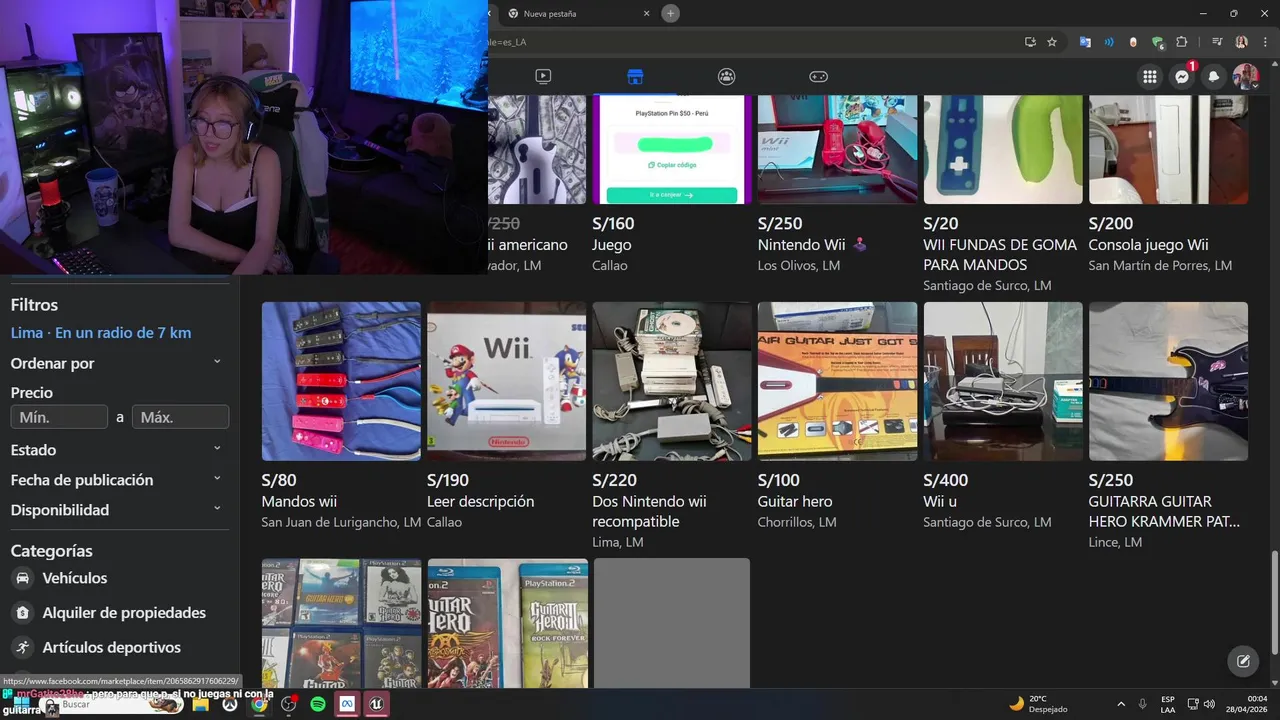Click the 'Guitar hero' listing title
The width and height of the screenshot is (1280, 720).
pos(795,501)
